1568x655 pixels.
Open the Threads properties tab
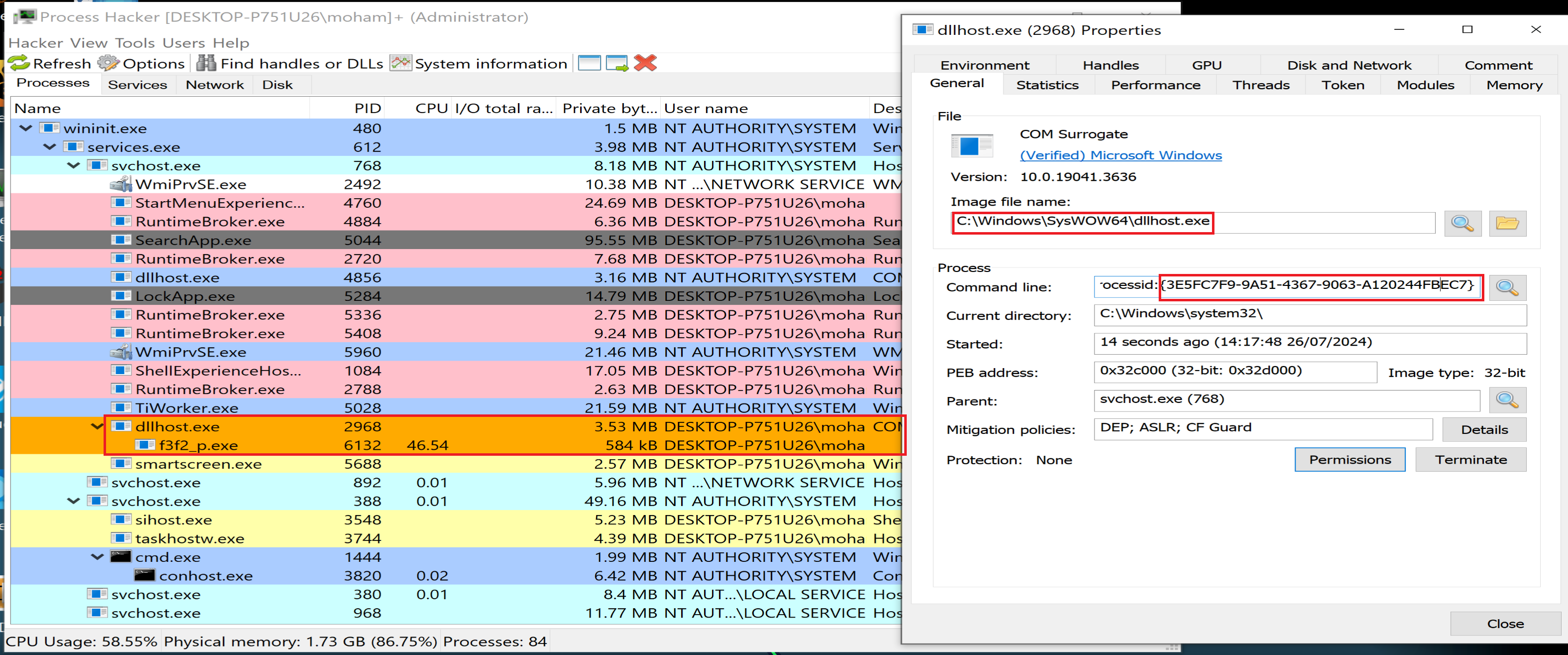coord(1261,85)
